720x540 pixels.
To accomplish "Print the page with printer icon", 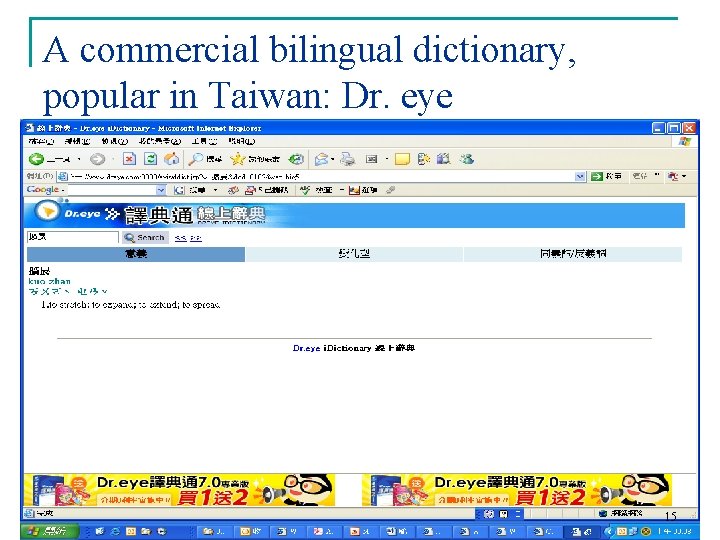I will pyautogui.click(x=348, y=159).
